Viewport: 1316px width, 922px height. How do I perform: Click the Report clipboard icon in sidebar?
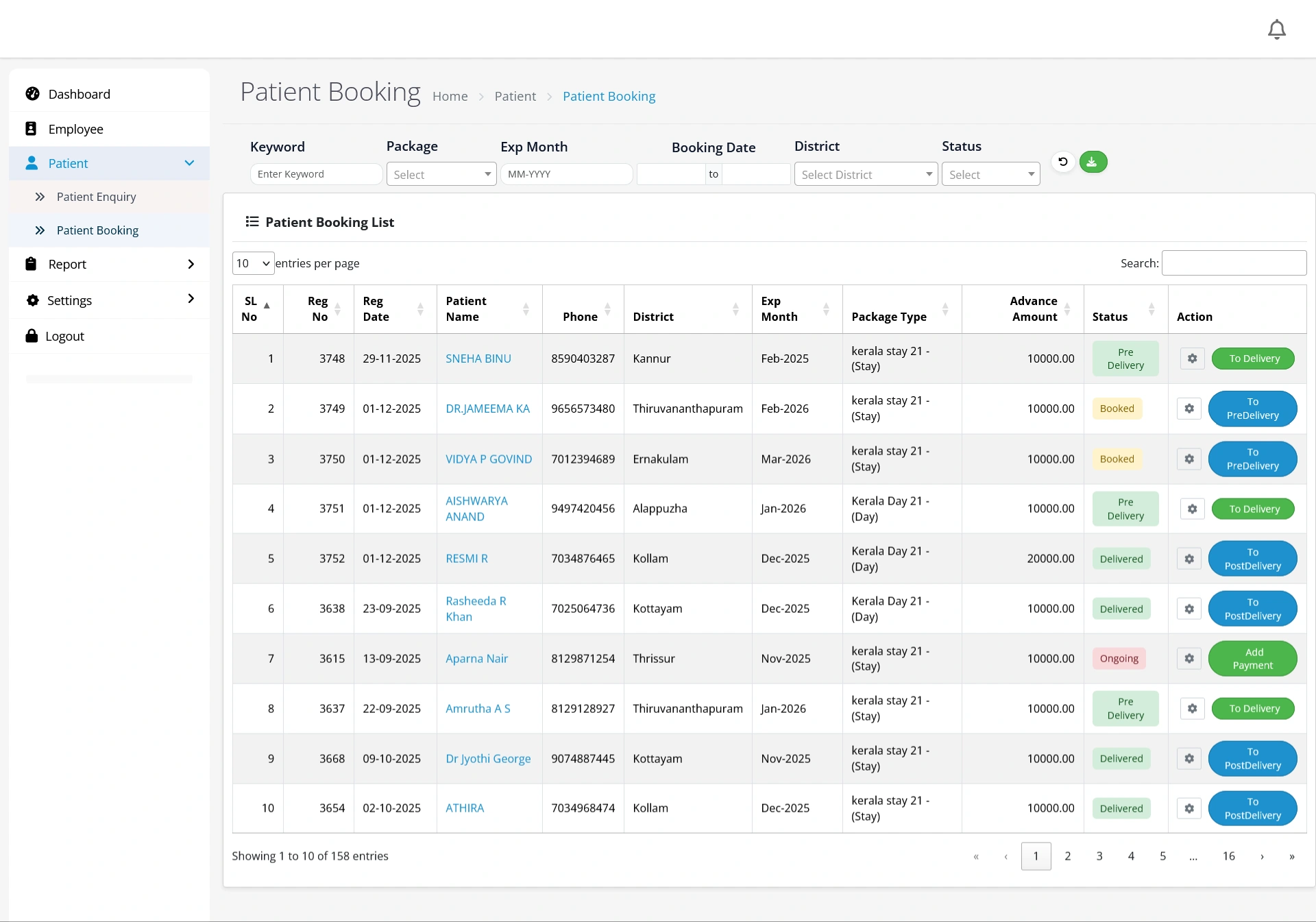coord(31,264)
